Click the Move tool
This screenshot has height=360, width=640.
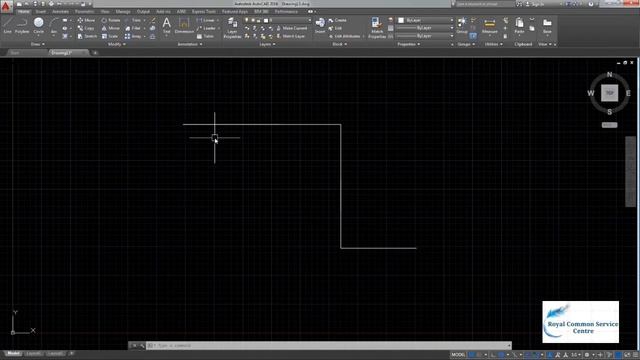[86, 20]
